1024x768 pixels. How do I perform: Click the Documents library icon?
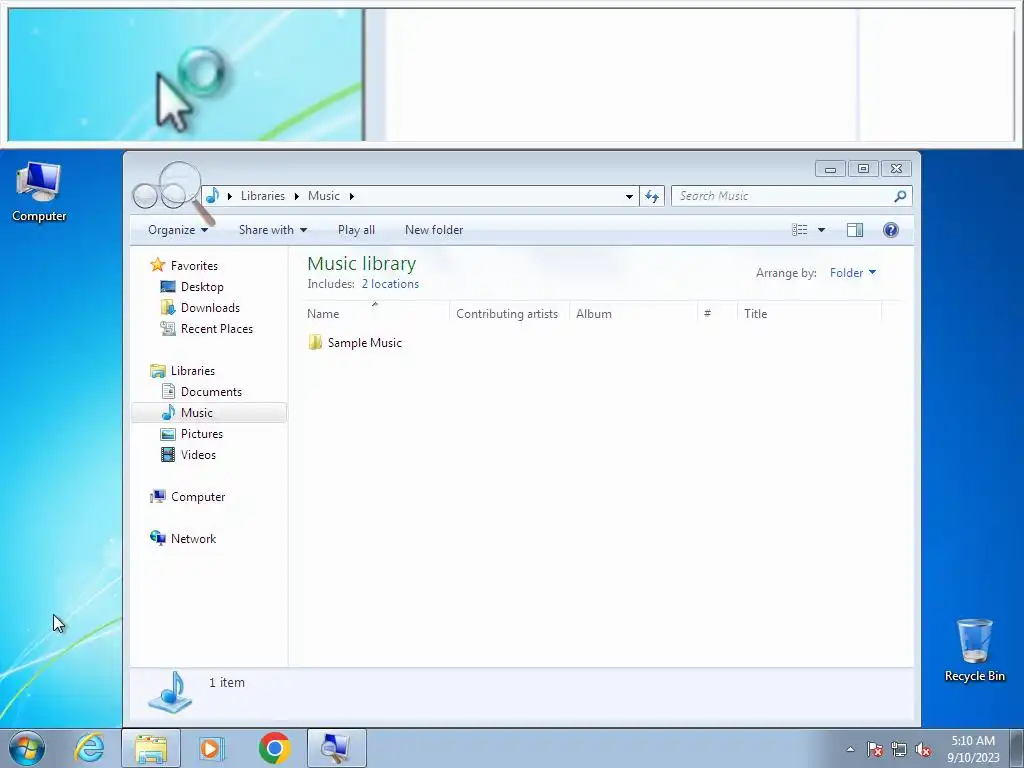(x=168, y=391)
